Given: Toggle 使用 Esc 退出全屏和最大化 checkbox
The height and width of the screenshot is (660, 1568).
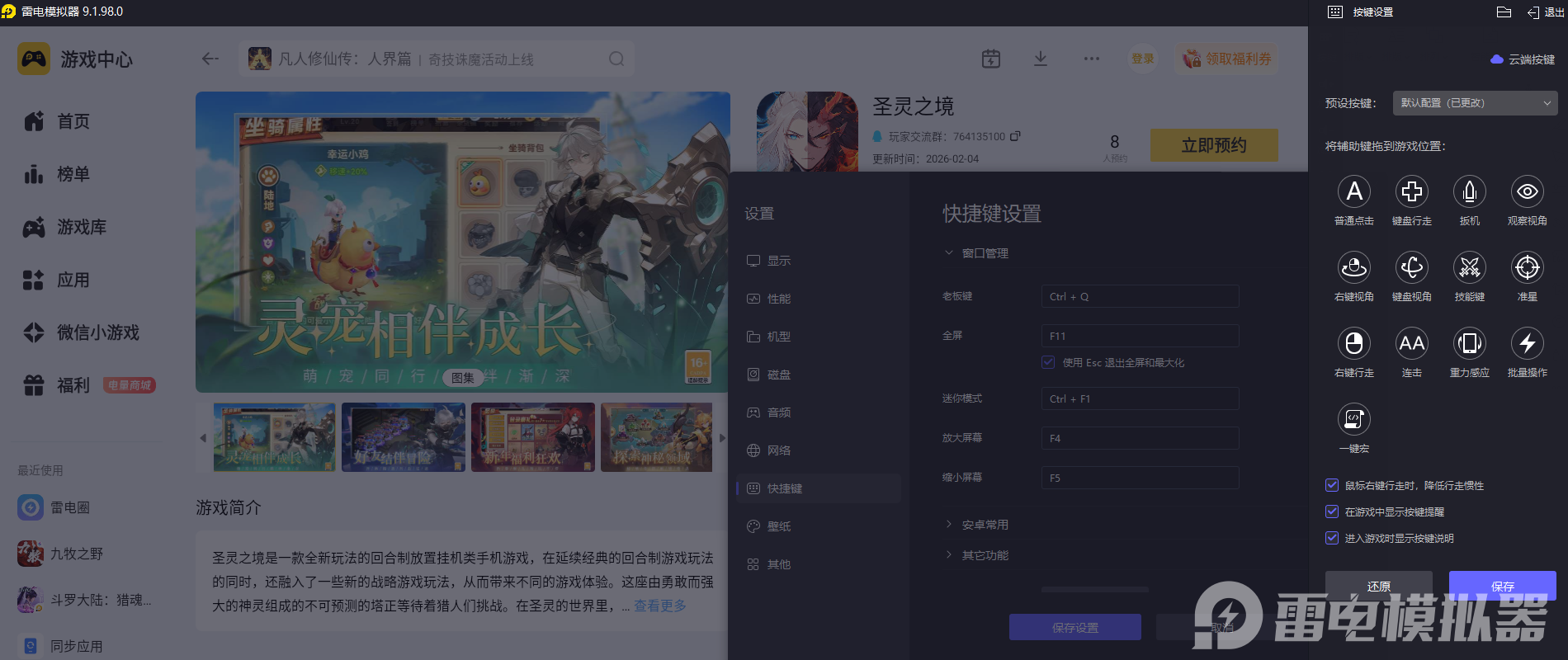Looking at the screenshot, I should click(1048, 362).
